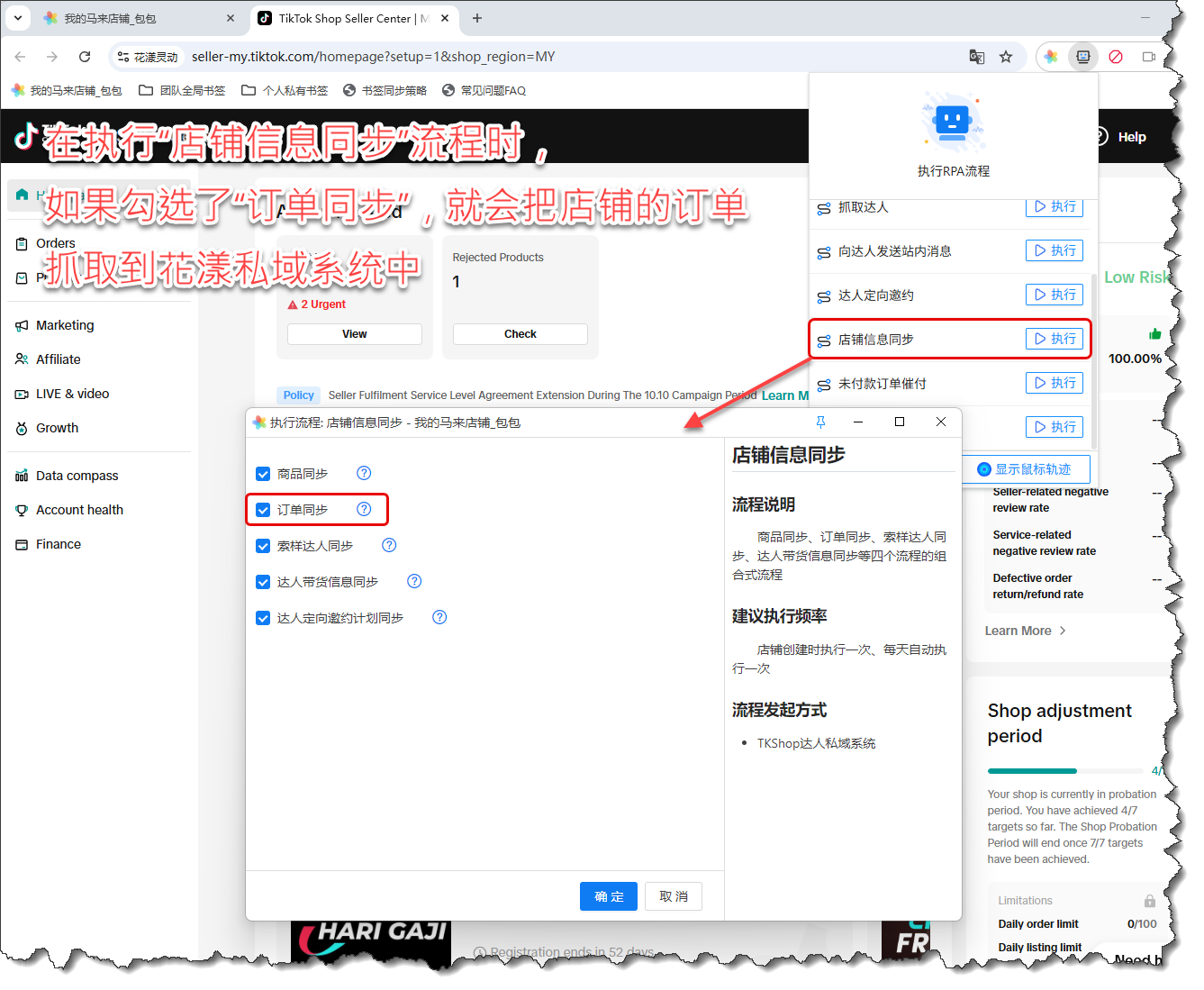
Task: Open help icon beside 商品同步
Action: [364, 473]
